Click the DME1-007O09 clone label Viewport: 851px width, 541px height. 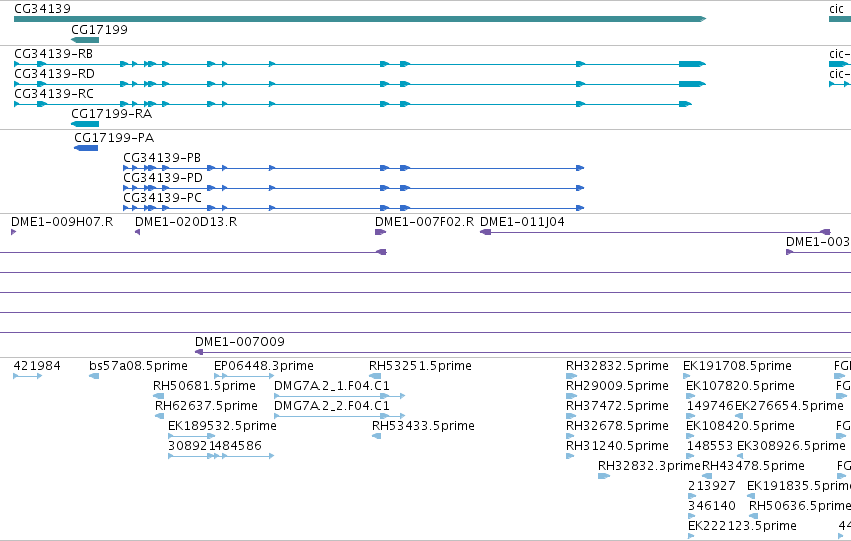click(x=239, y=342)
